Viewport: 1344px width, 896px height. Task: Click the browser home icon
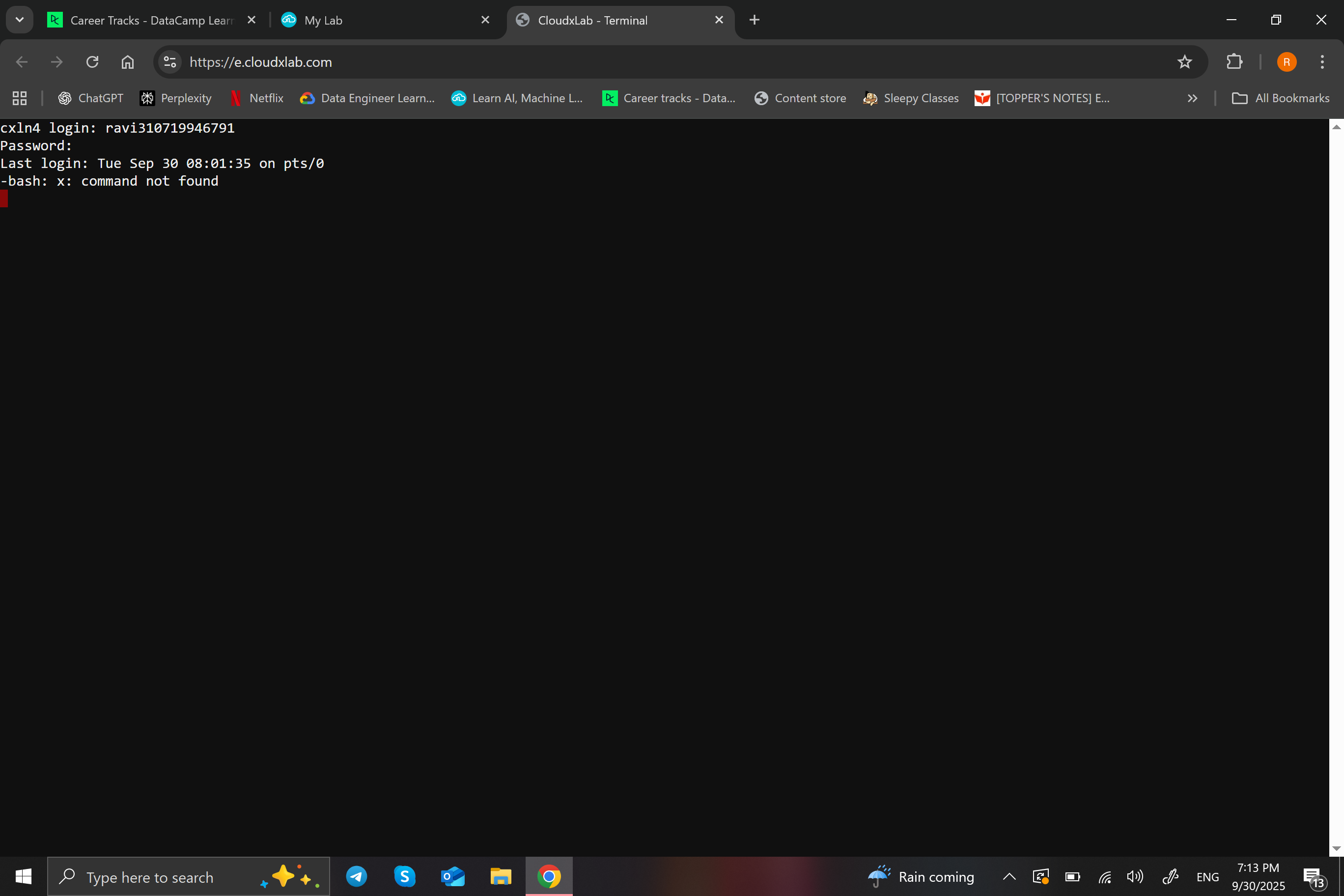tap(127, 62)
